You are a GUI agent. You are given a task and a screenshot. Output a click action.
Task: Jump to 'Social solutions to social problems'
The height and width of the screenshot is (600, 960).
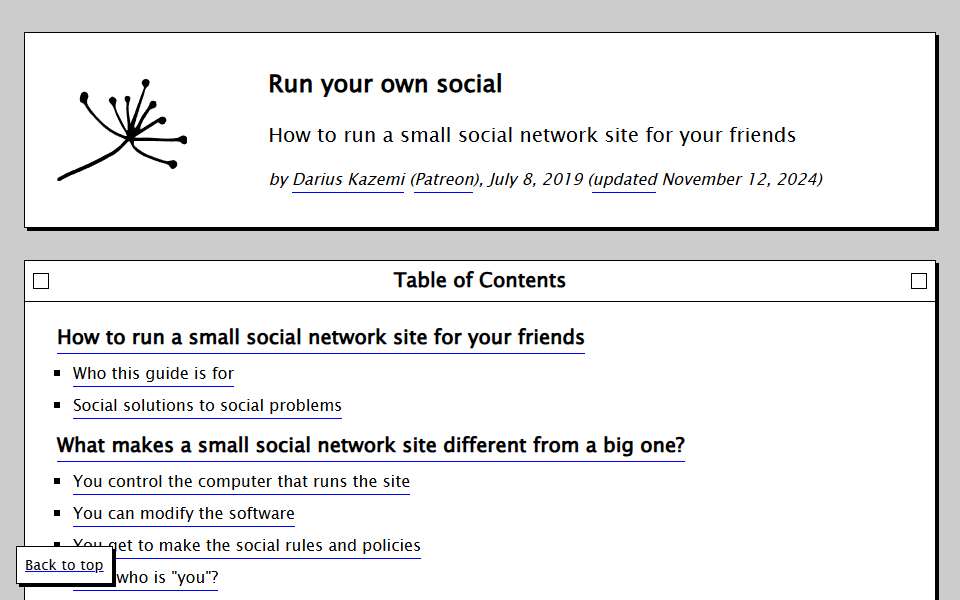207,405
